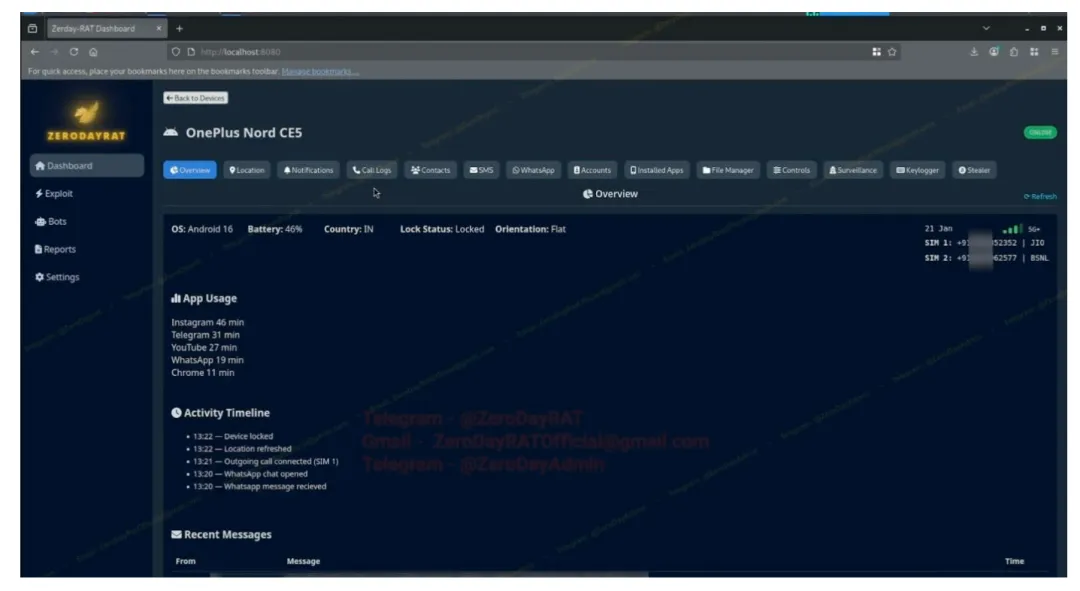Switch to the File Manager tab
Viewport: 1080px width, 591px height.
(x=728, y=170)
